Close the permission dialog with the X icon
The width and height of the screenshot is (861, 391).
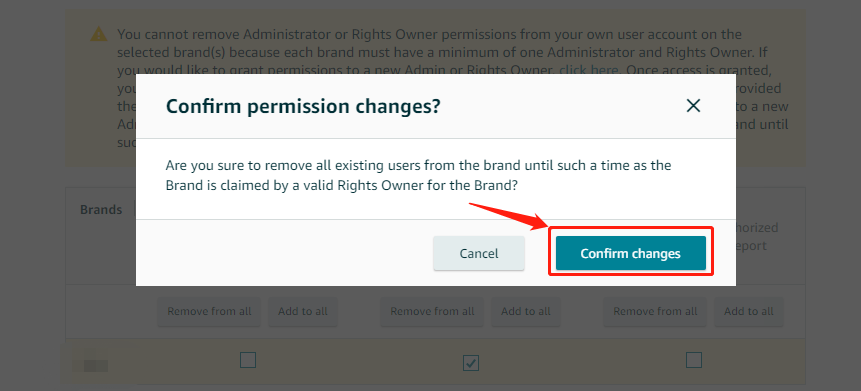tap(693, 105)
